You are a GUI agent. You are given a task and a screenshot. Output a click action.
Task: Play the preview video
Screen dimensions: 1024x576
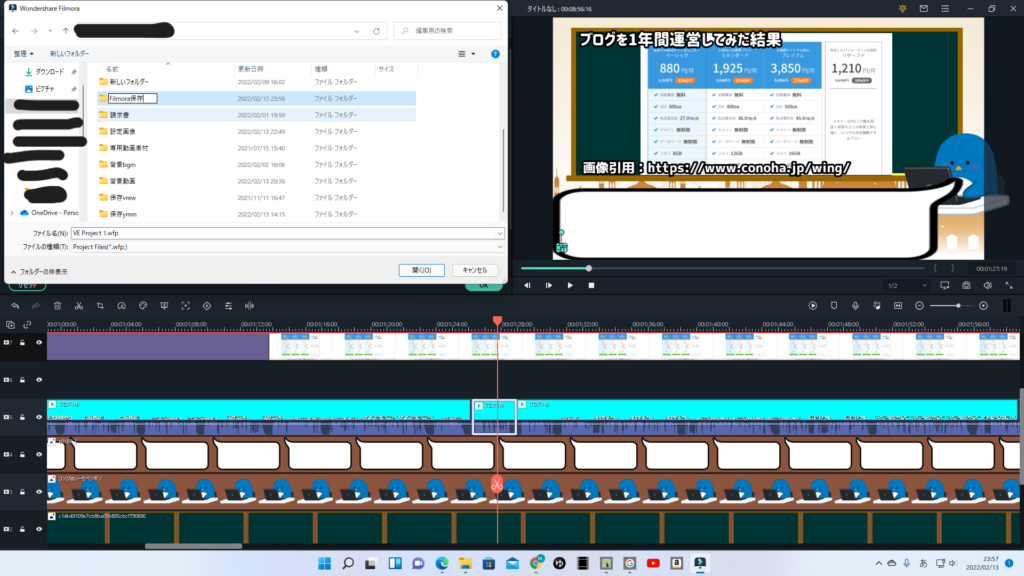pos(570,285)
